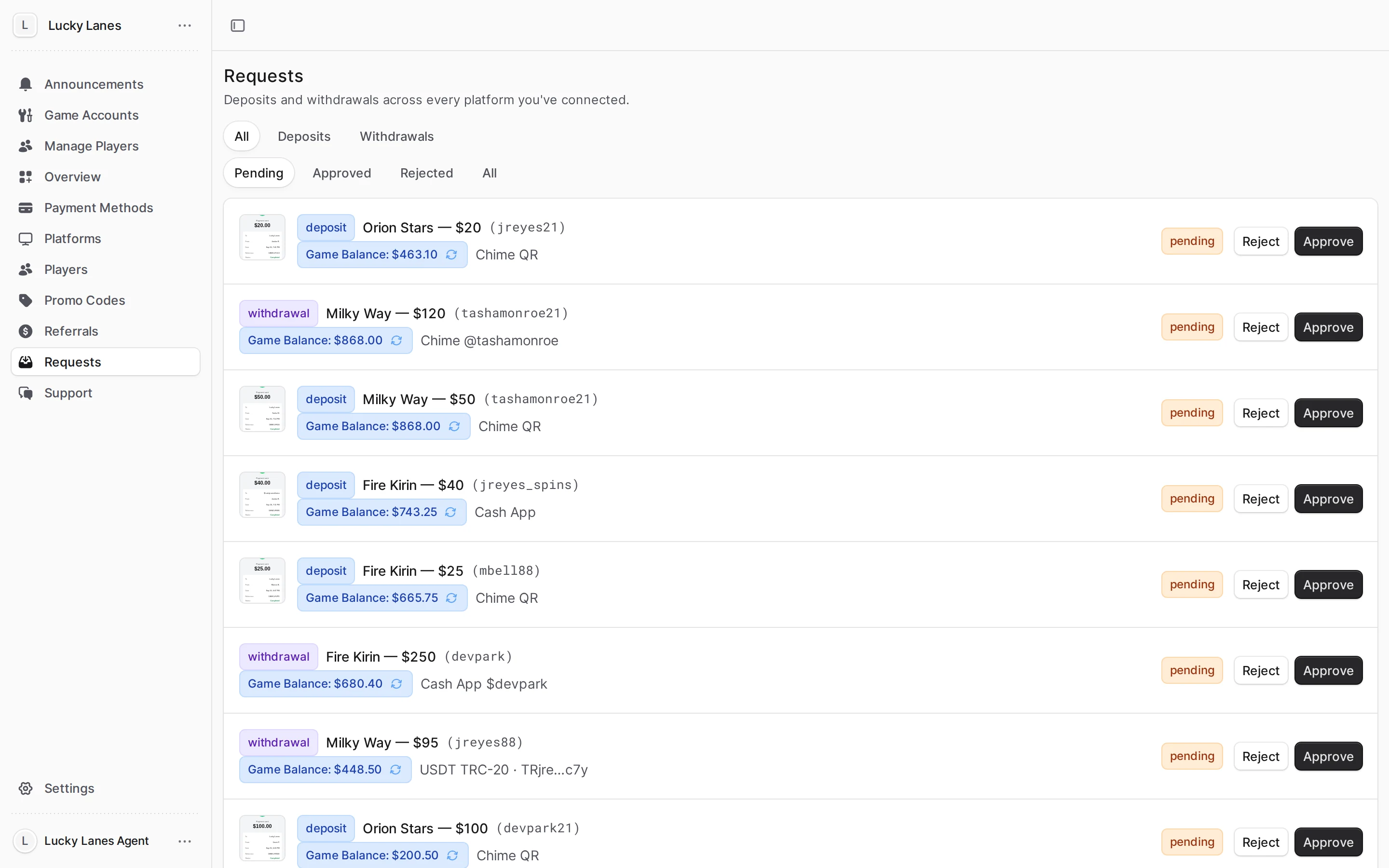Screen dimensions: 1389x868
Task: Approve Milky Way $95 withdrawal
Action: (1328, 756)
